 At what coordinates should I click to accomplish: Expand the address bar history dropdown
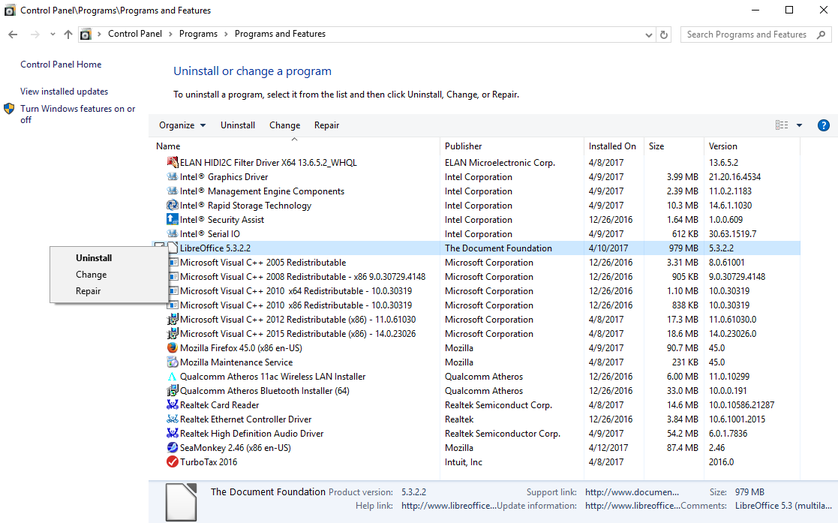(x=648, y=35)
